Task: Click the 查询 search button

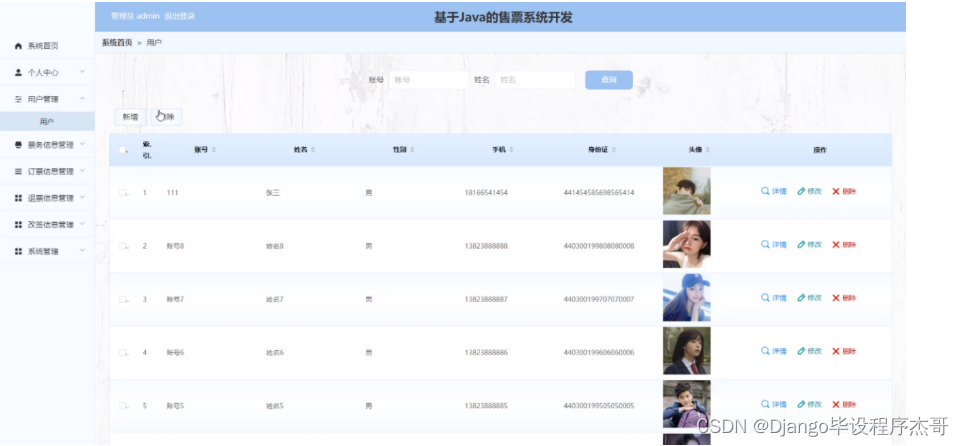Action: [x=609, y=80]
